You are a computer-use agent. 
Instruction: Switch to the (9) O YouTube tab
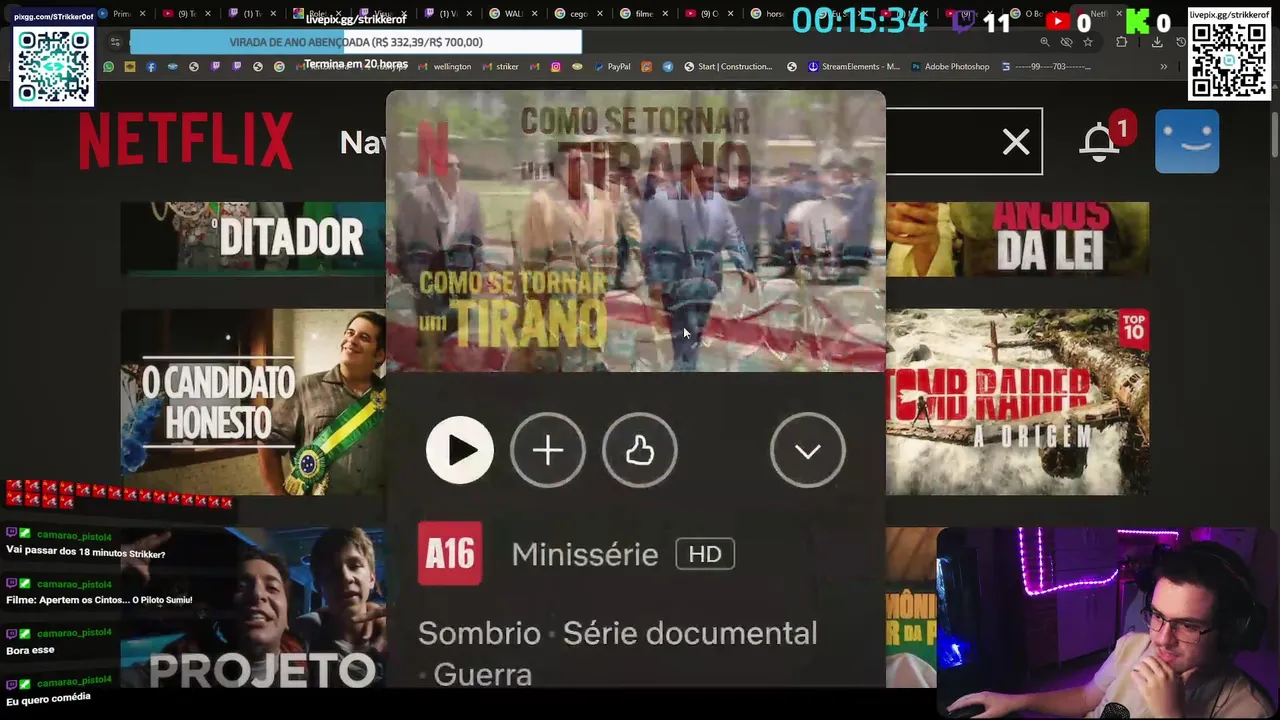pyautogui.click(x=710, y=14)
